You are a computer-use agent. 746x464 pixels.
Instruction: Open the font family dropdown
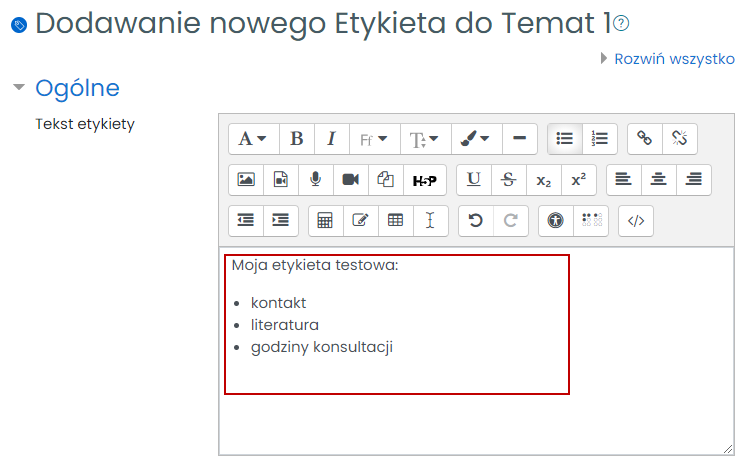click(x=374, y=139)
